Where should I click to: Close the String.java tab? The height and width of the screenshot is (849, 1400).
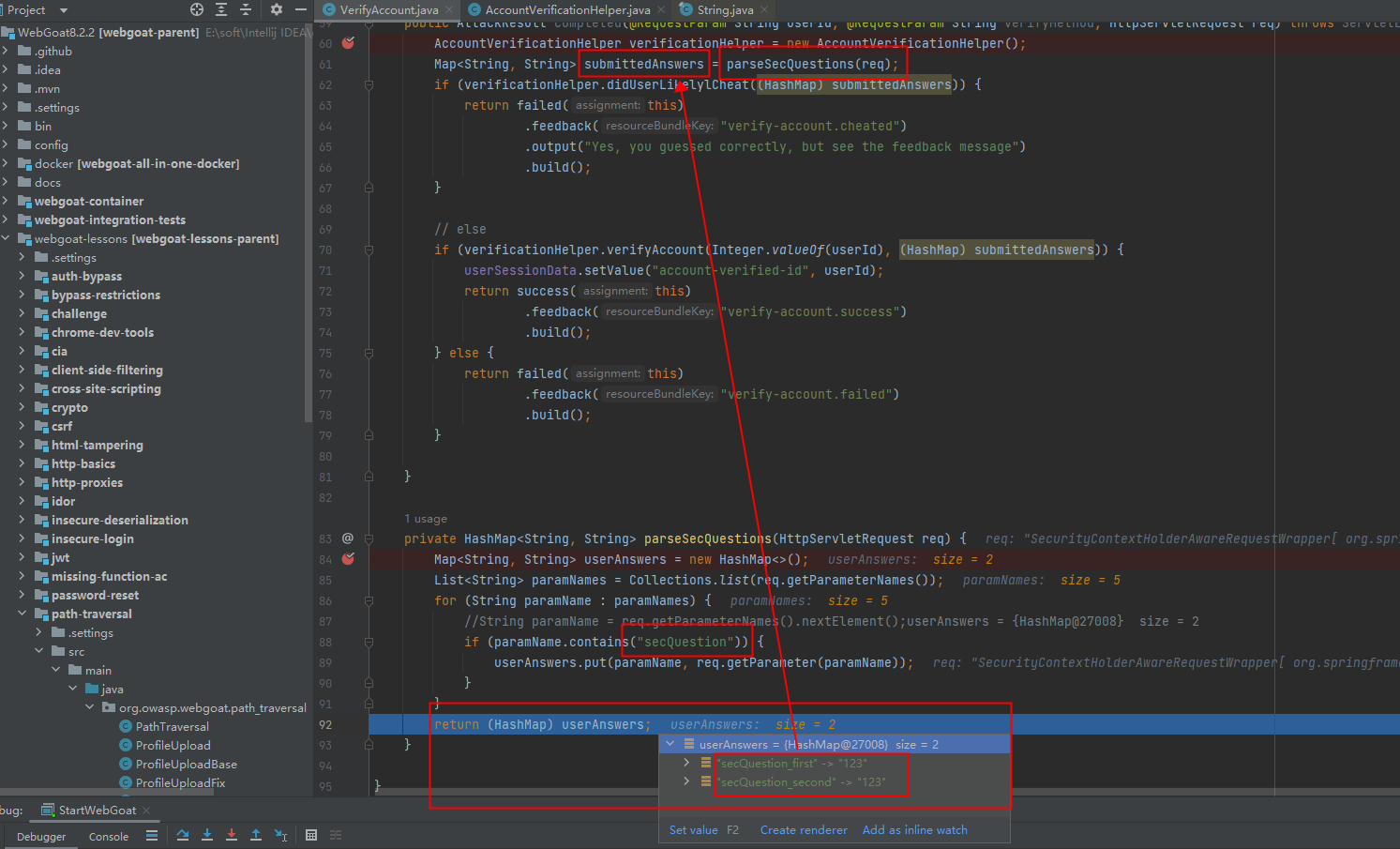point(764,9)
